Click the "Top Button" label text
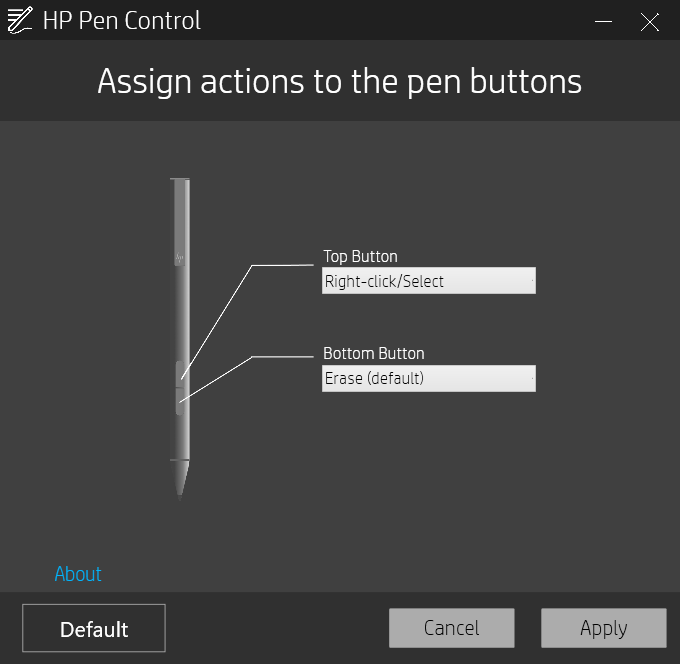The height and width of the screenshot is (664, 680). (360, 257)
